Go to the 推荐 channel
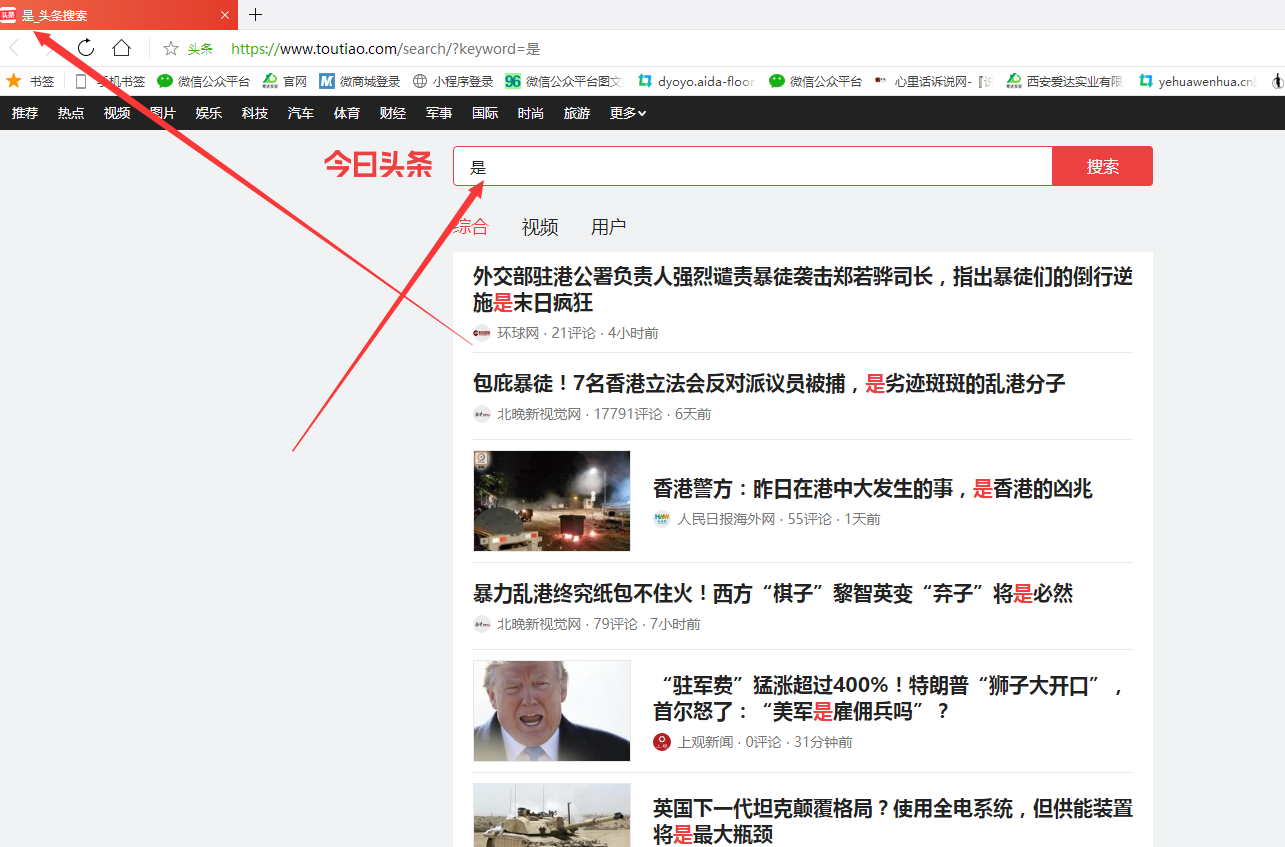 [25, 113]
